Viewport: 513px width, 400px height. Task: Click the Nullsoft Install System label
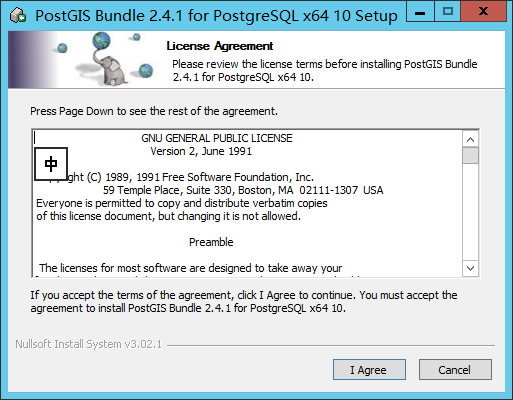(x=88, y=344)
